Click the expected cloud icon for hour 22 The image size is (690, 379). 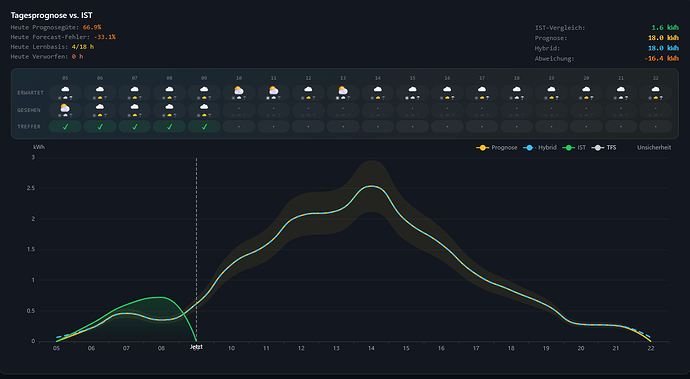pos(656,89)
